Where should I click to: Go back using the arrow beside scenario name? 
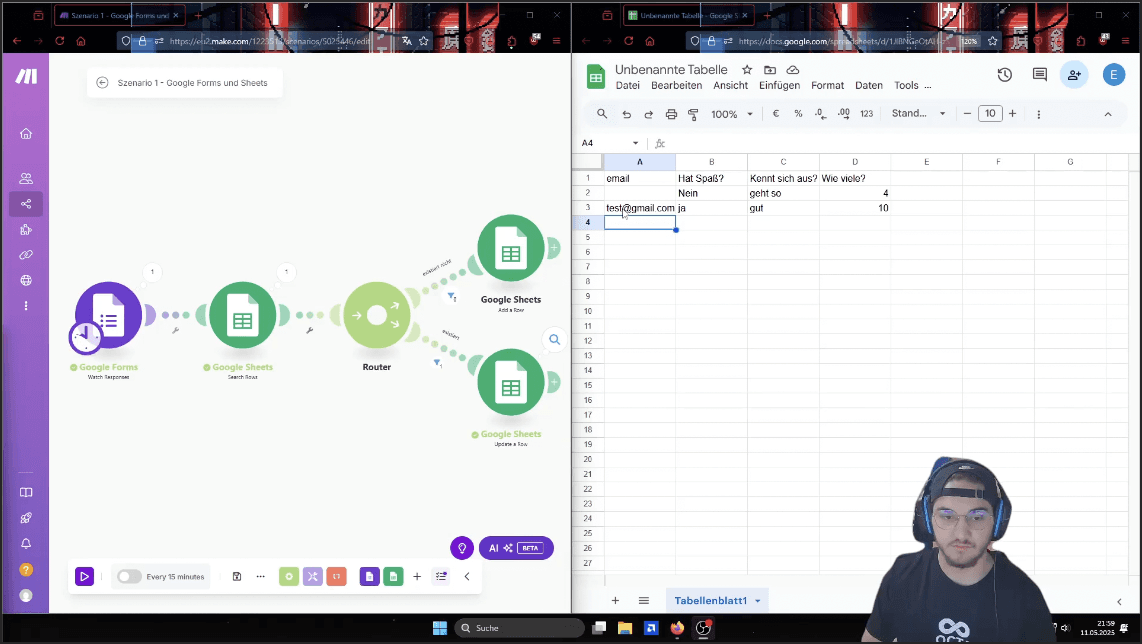pos(103,83)
